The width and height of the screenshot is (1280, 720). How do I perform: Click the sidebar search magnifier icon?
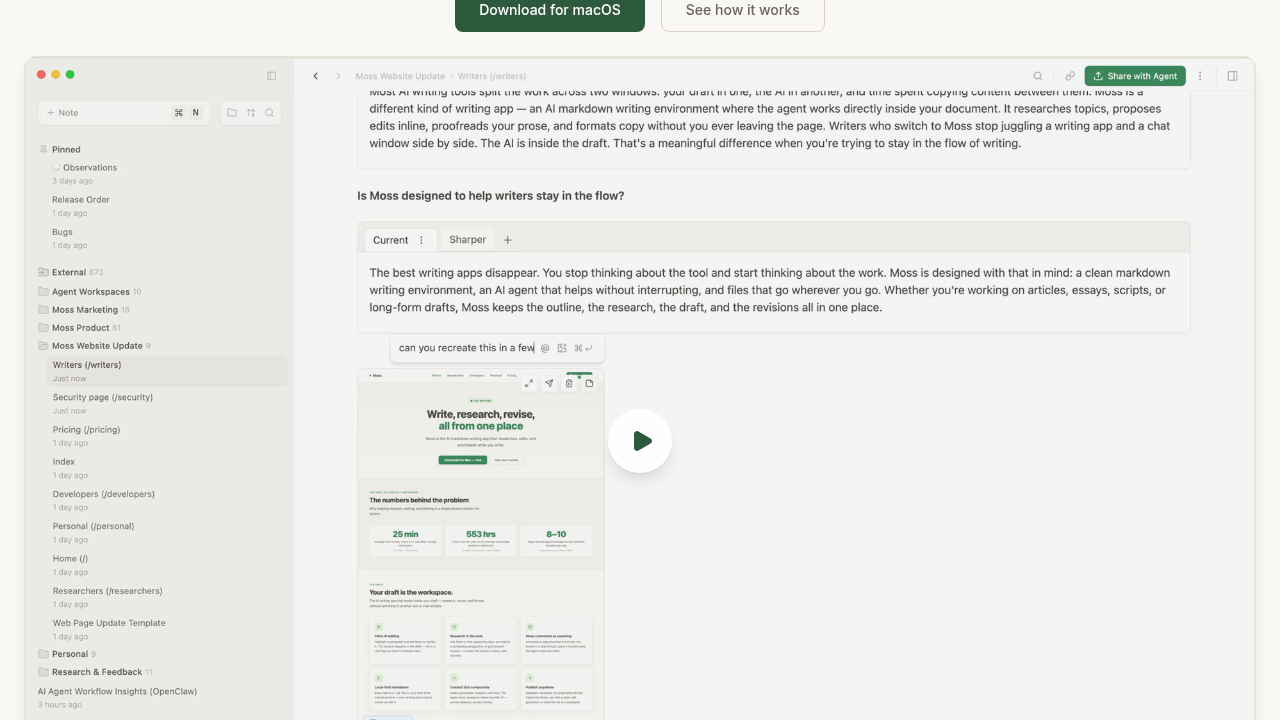coord(270,113)
